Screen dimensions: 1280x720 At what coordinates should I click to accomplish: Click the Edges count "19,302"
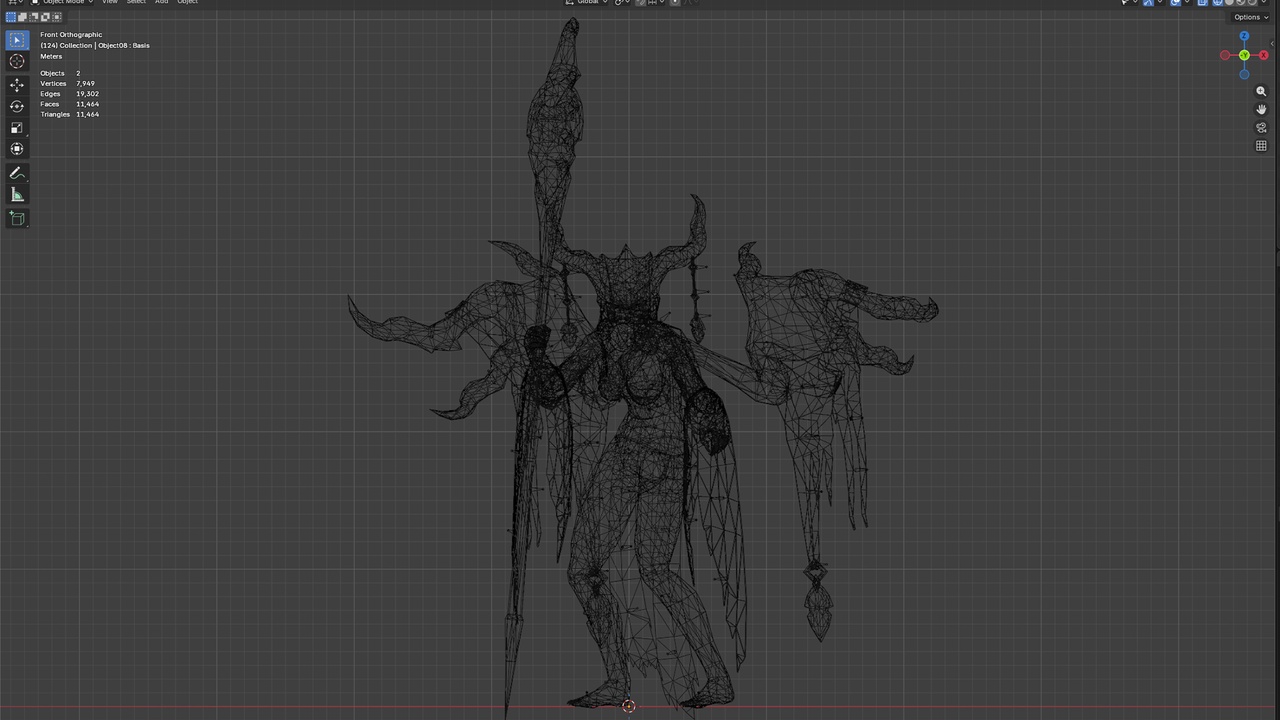pyautogui.click(x=87, y=94)
